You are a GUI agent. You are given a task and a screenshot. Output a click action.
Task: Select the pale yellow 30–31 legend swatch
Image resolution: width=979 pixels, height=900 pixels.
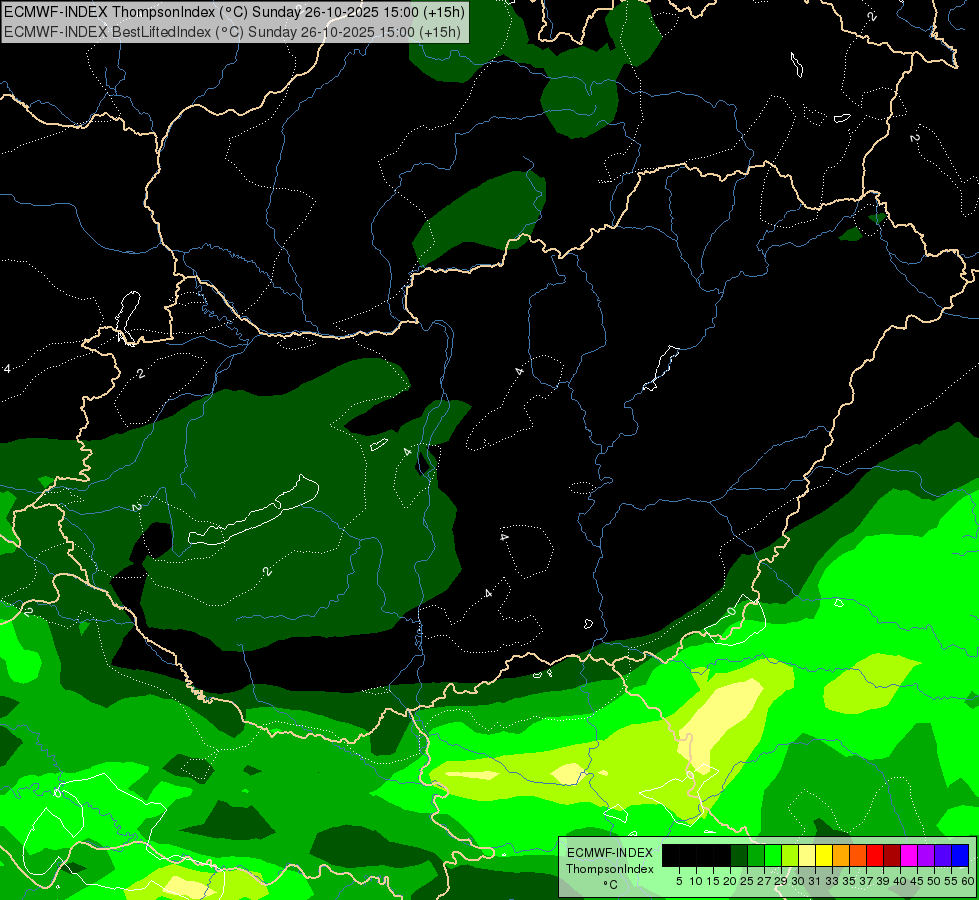[807, 855]
